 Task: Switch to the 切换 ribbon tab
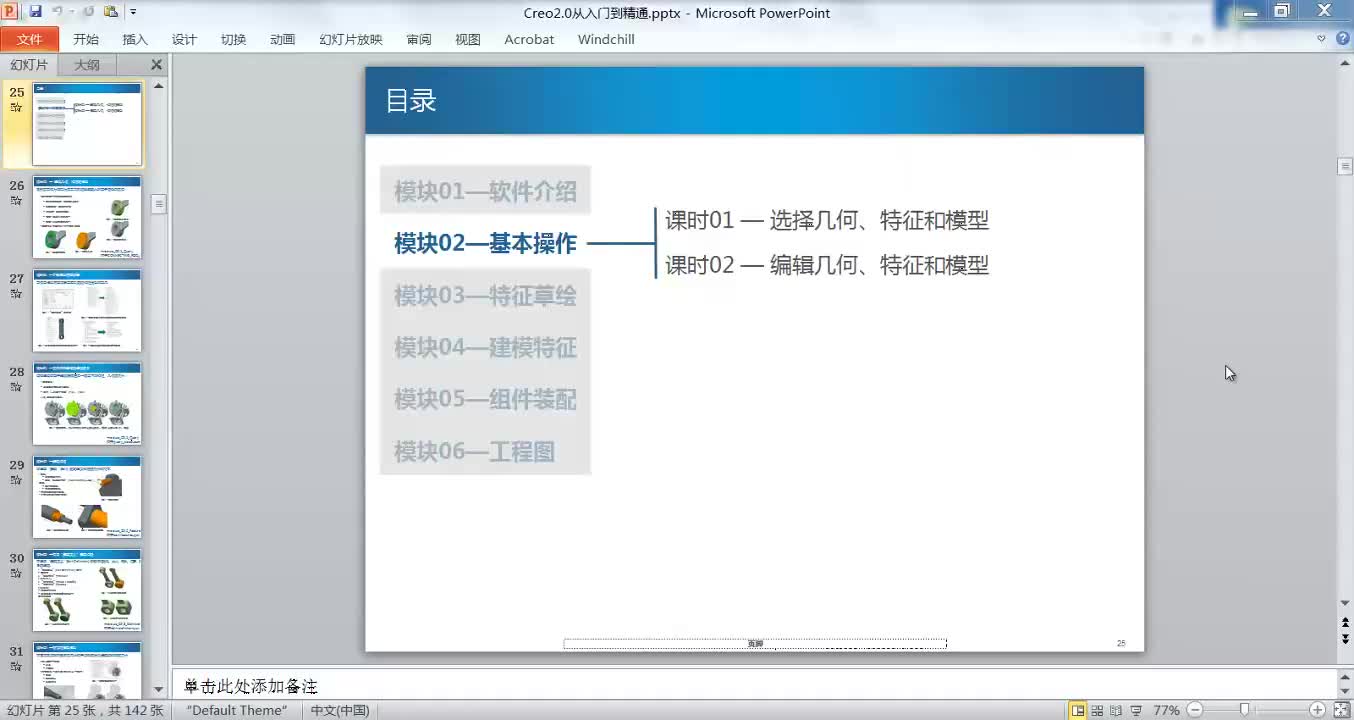click(233, 40)
